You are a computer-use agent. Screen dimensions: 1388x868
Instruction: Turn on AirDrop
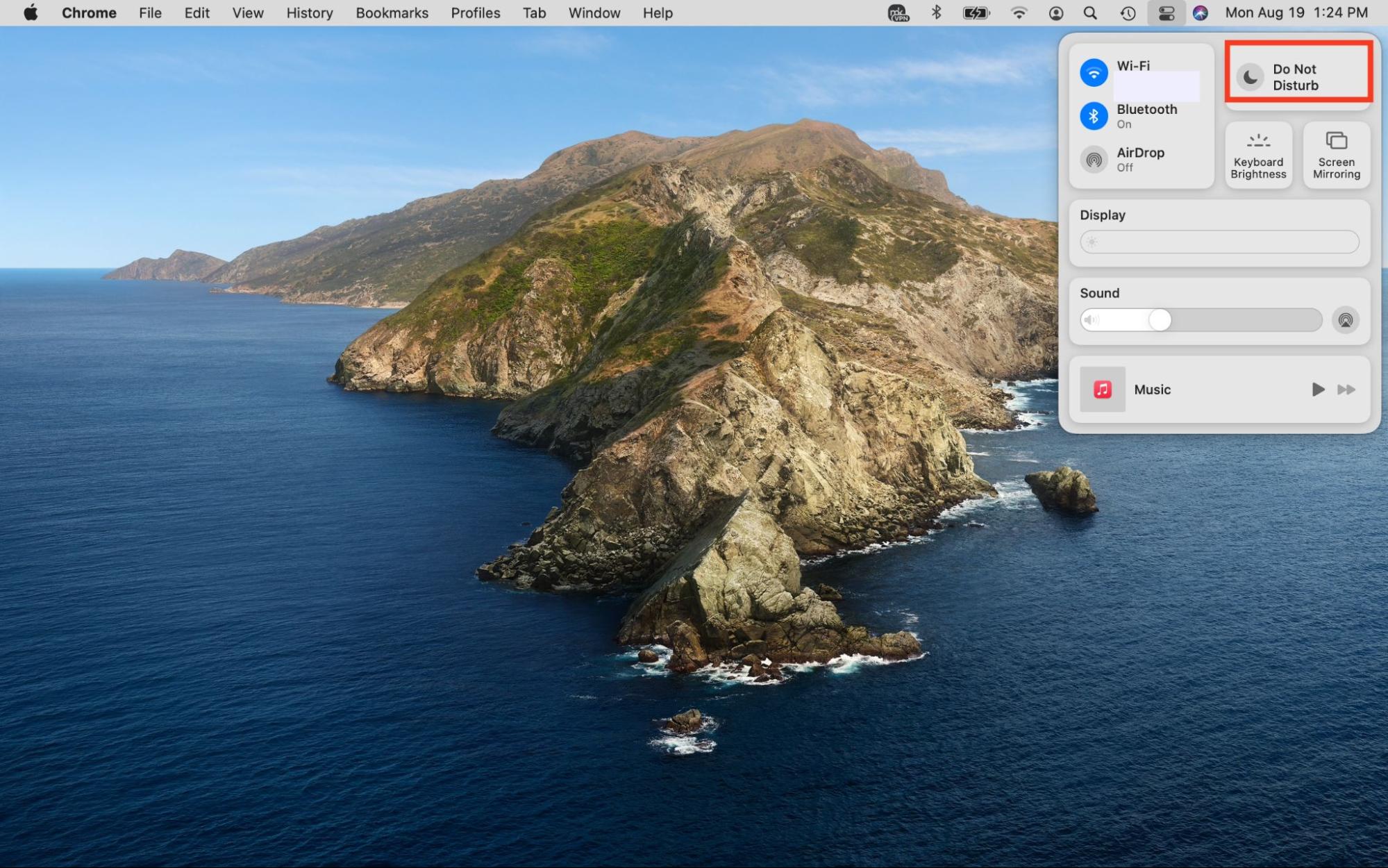(1094, 159)
